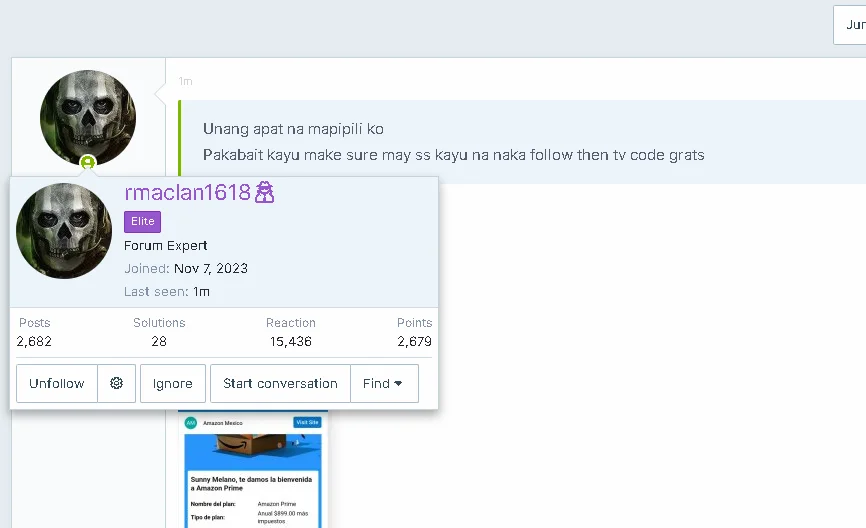This screenshot has height=528, width=866.
Task: Click the line starting "Pakabait kayu make sure"
Action: 453,155
